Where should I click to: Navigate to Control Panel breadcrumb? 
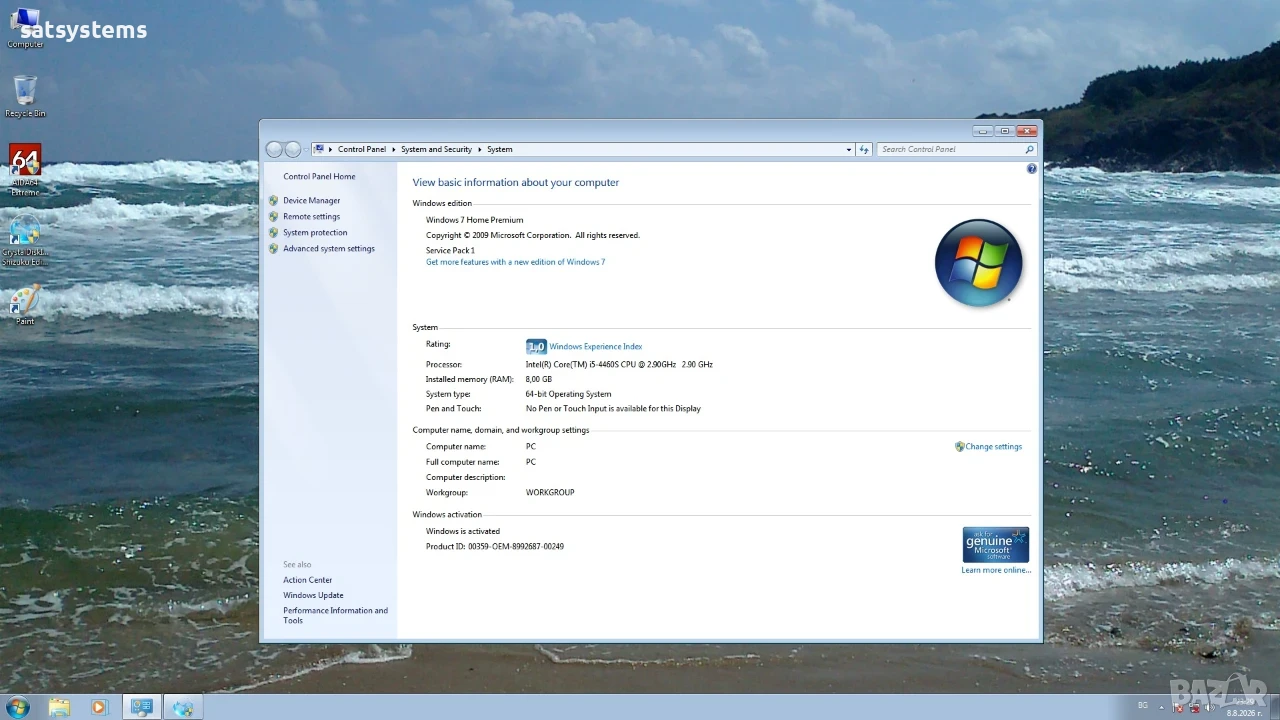[x=362, y=149]
